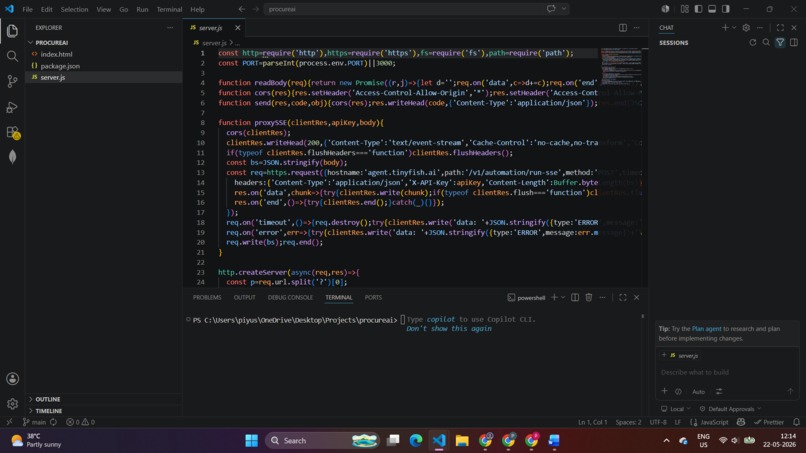The image size is (806, 453).
Task: Switch to the PORTS tab
Action: coord(373,297)
